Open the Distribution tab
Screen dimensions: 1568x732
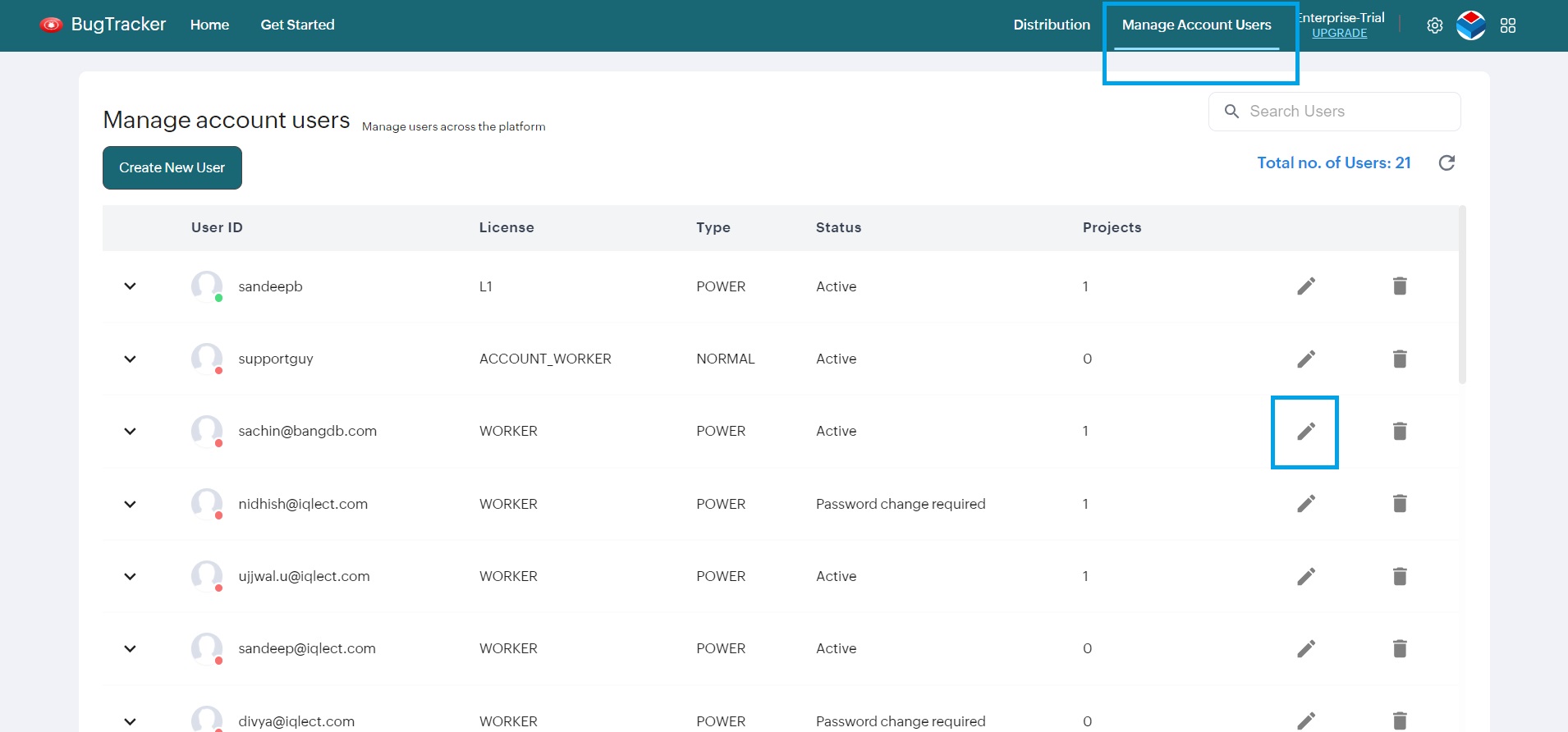(1052, 25)
